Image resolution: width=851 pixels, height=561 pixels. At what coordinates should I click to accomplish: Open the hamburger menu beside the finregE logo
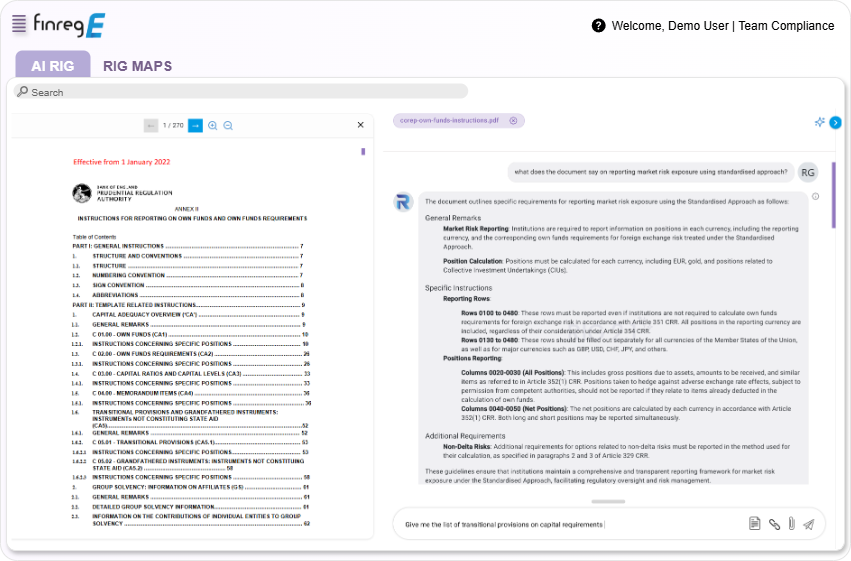(x=19, y=25)
